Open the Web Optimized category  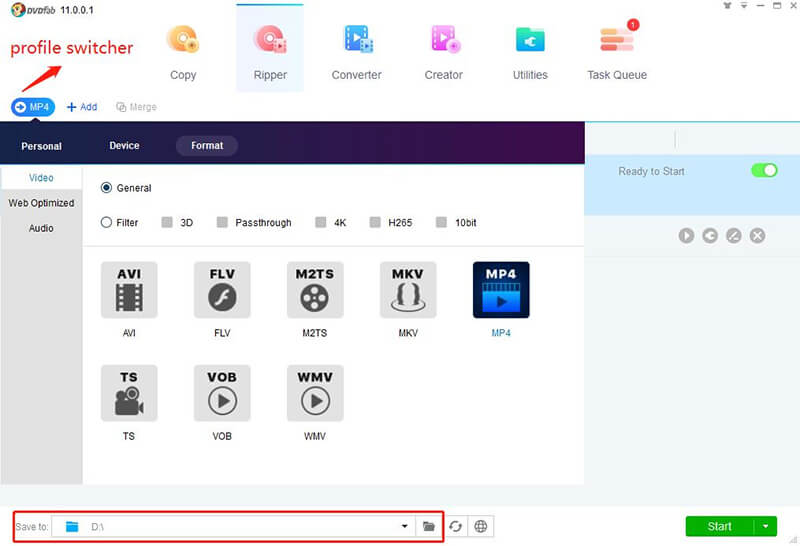click(x=41, y=203)
